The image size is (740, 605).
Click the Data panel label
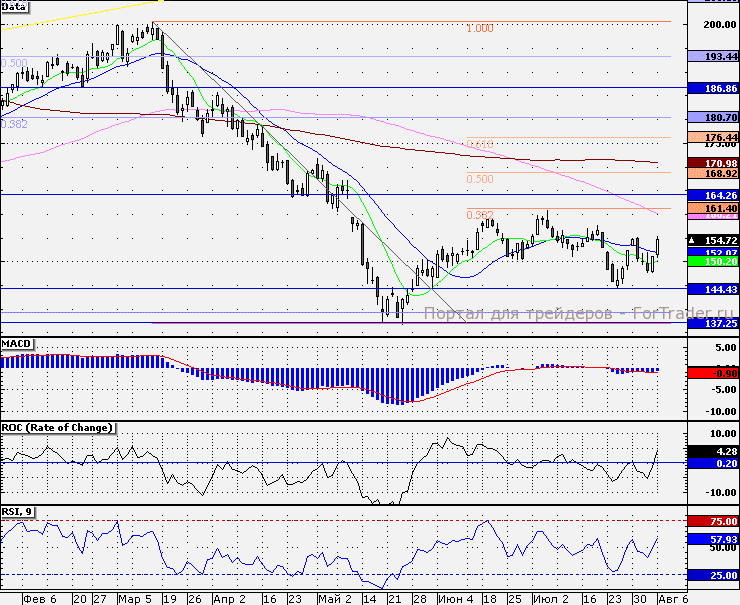pyautogui.click(x=15, y=6)
